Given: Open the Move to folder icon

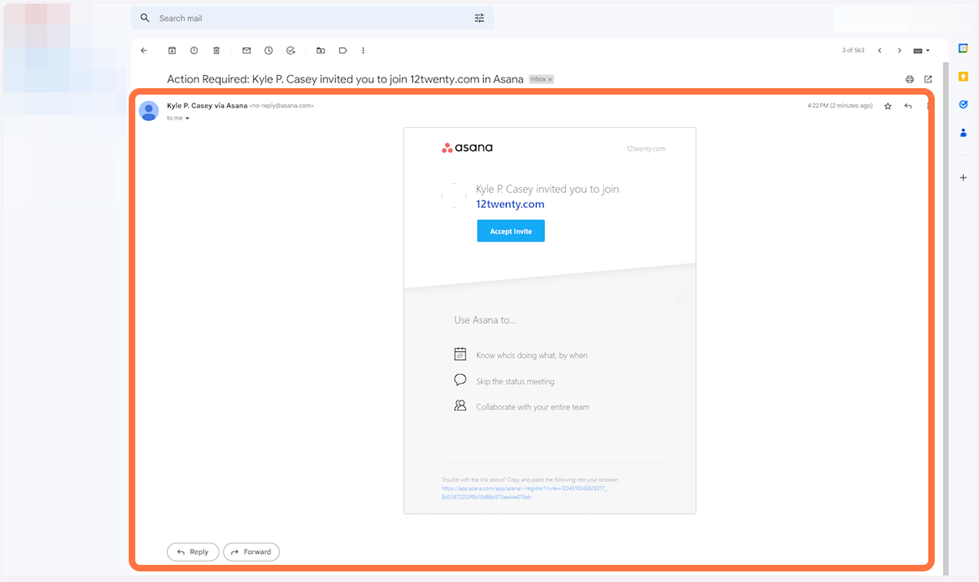Looking at the screenshot, I should pyautogui.click(x=320, y=50).
